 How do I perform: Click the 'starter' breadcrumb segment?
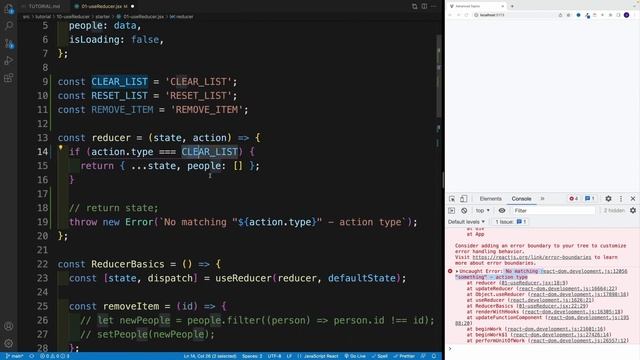coord(102,17)
